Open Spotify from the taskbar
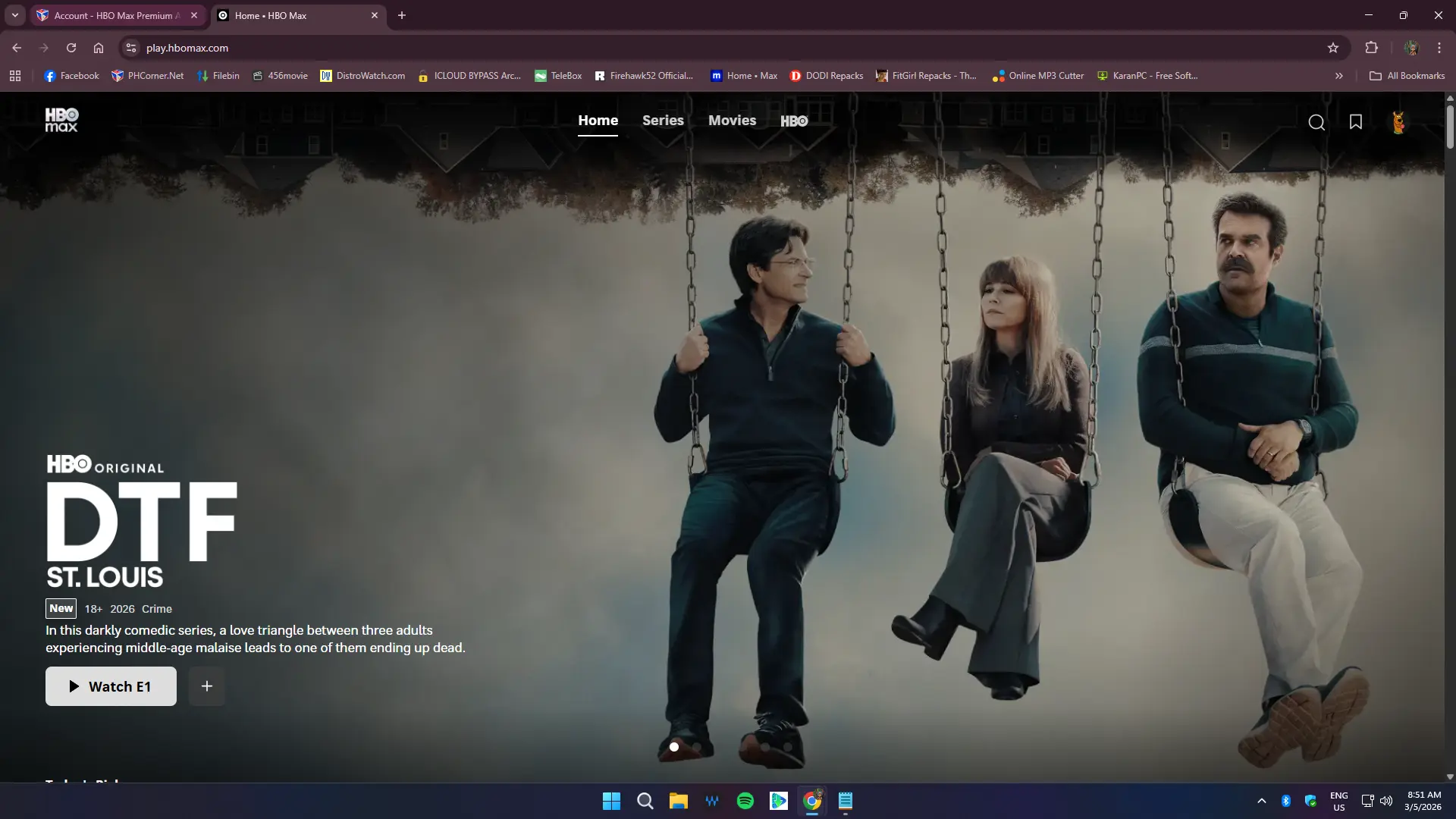 pos(745,801)
